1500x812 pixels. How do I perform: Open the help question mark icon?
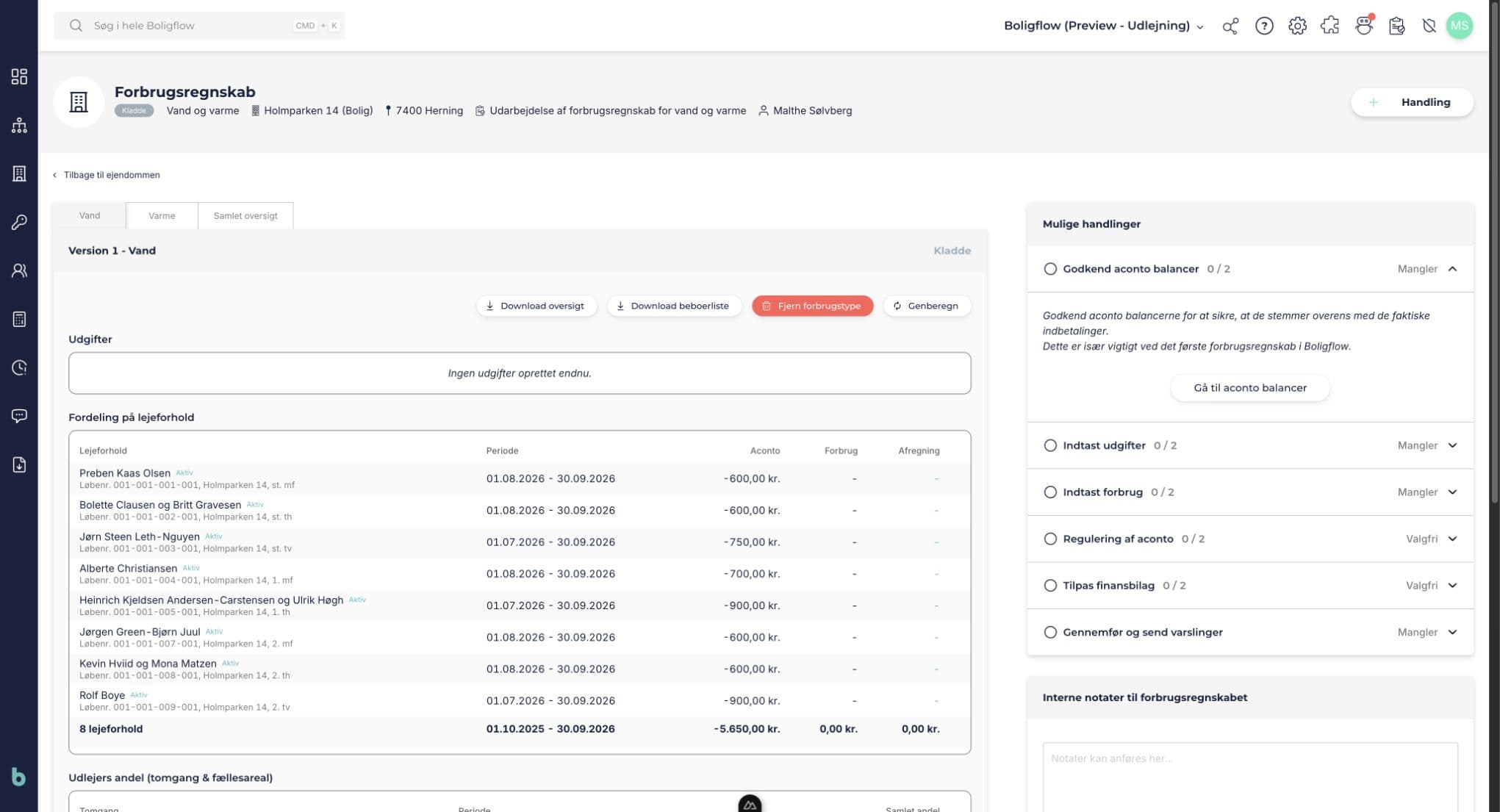tap(1264, 26)
